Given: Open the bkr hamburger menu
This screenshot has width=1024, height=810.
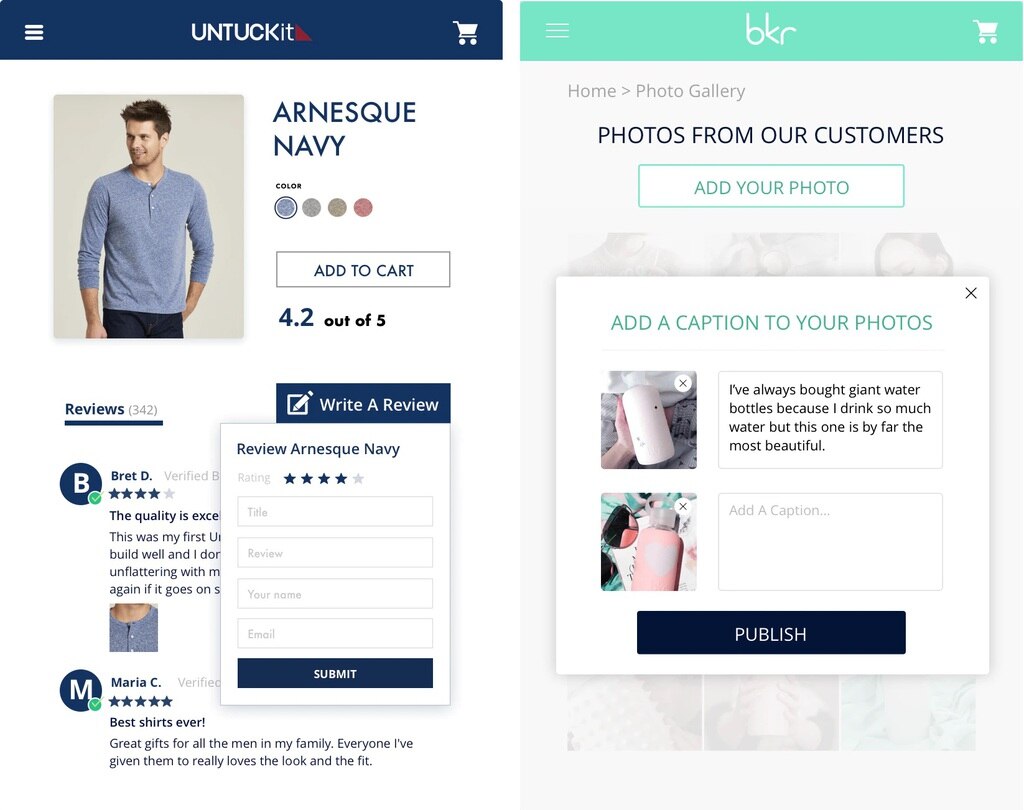Looking at the screenshot, I should pos(557,31).
